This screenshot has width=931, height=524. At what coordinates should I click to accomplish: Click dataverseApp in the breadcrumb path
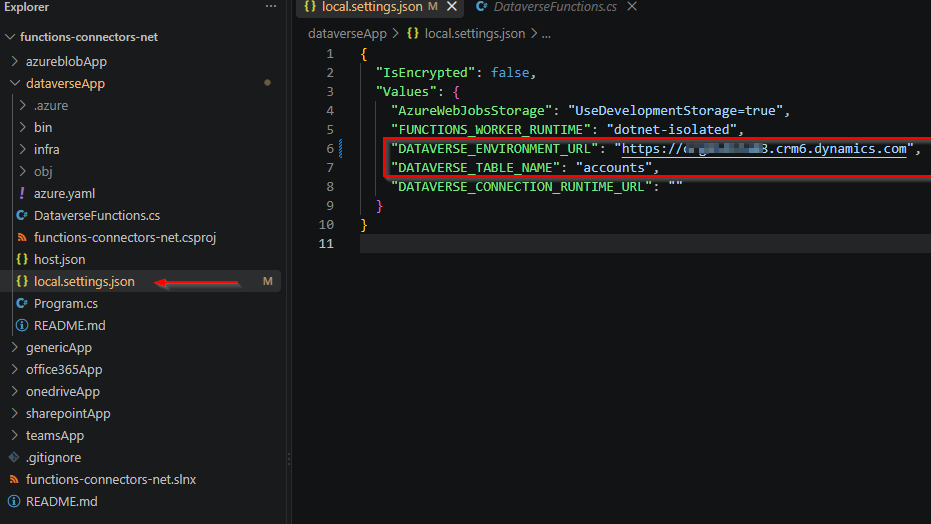pos(347,34)
